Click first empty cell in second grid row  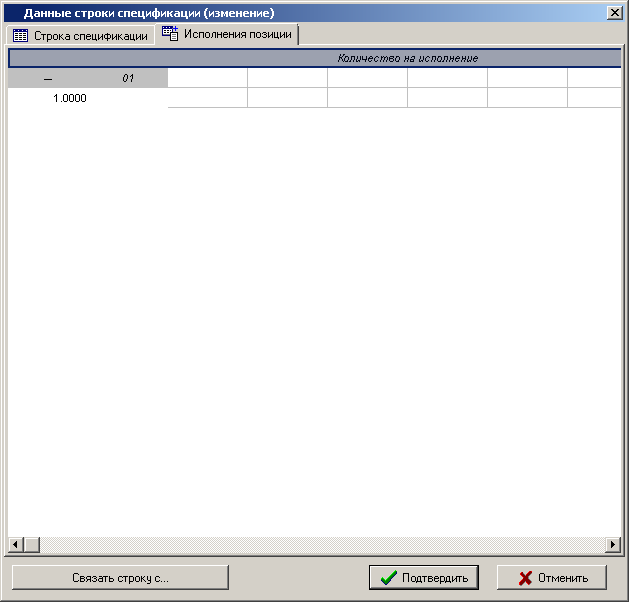pos(207,98)
